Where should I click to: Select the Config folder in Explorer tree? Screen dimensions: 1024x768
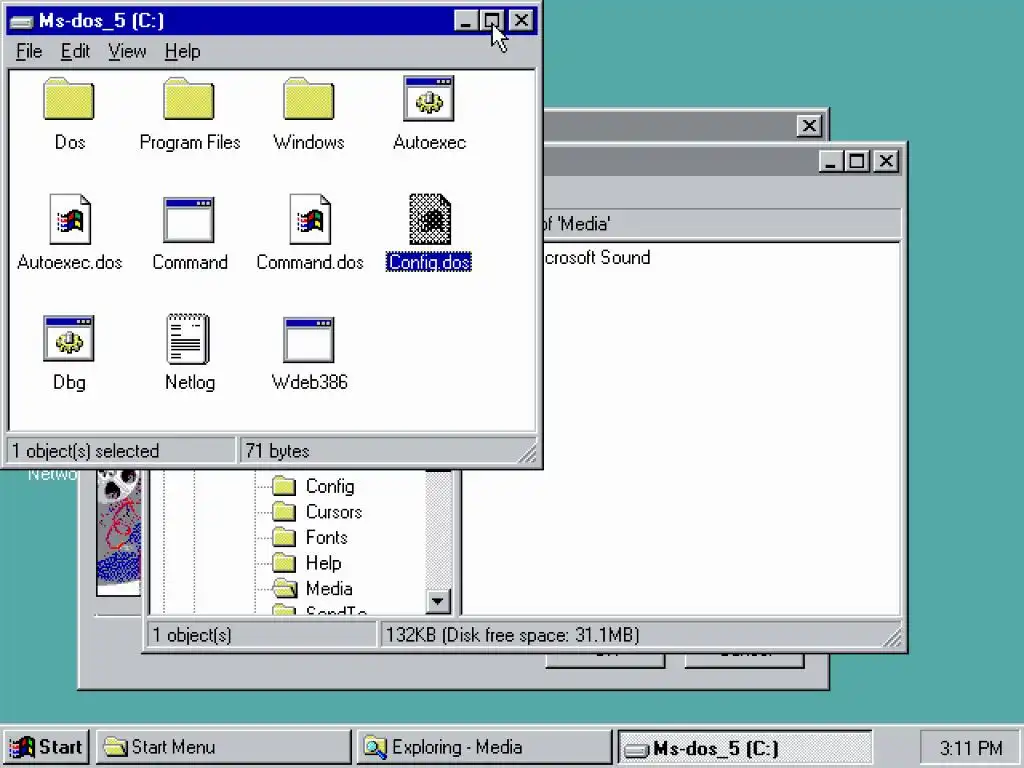click(x=314, y=487)
